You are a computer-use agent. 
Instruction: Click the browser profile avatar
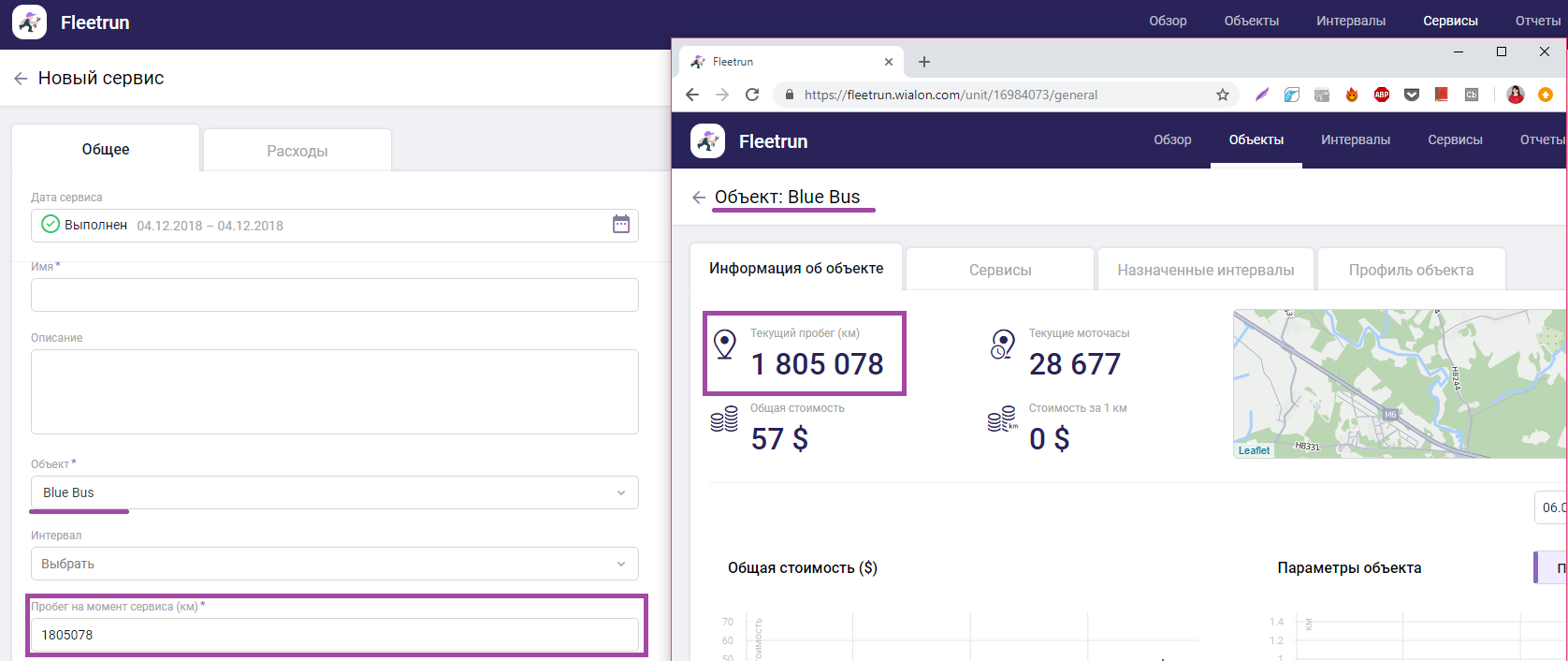click(1516, 95)
